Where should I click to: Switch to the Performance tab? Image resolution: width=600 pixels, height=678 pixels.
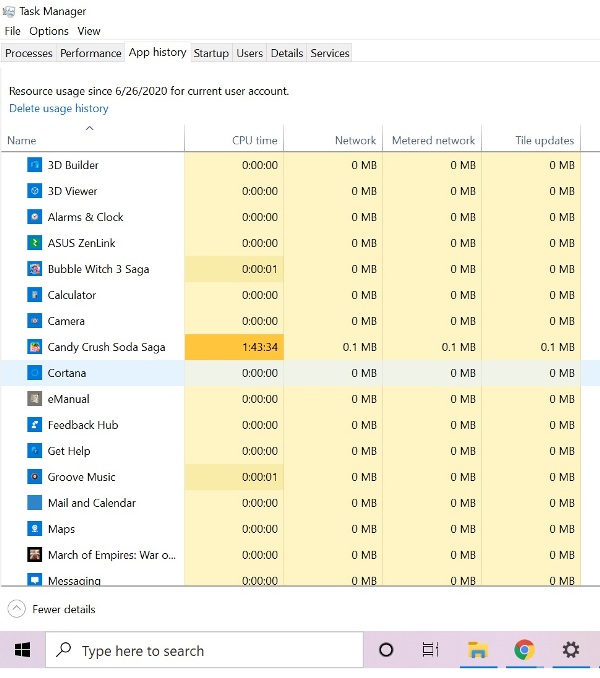(x=91, y=53)
